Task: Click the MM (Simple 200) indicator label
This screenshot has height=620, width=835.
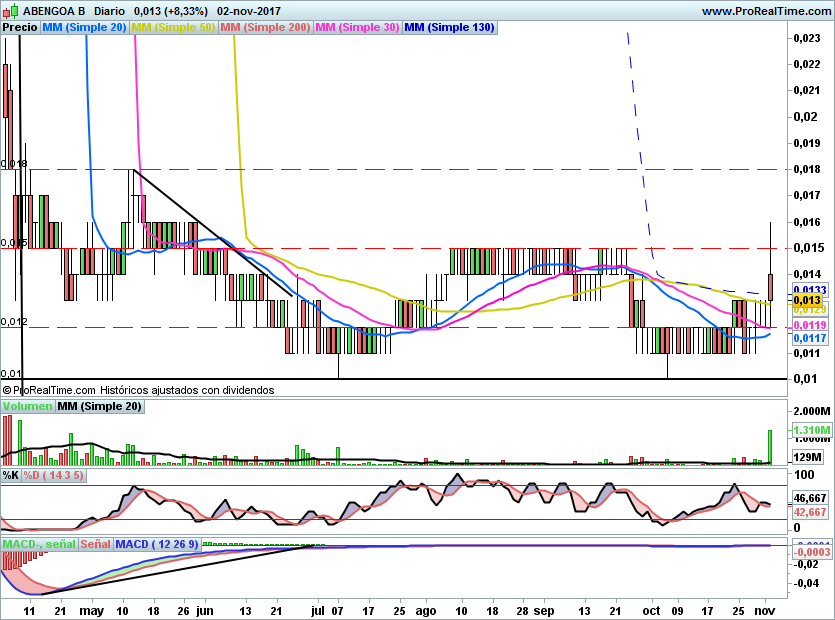Action: point(264,28)
